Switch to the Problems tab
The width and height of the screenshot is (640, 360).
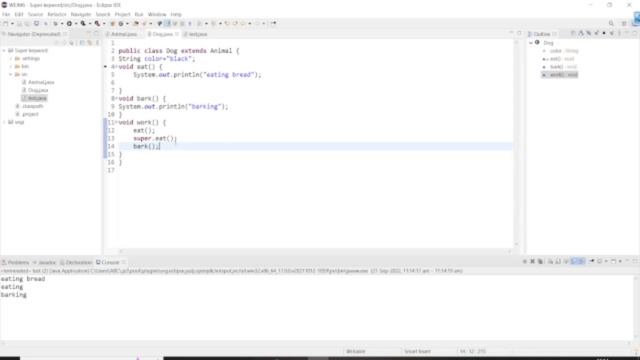point(16,262)
